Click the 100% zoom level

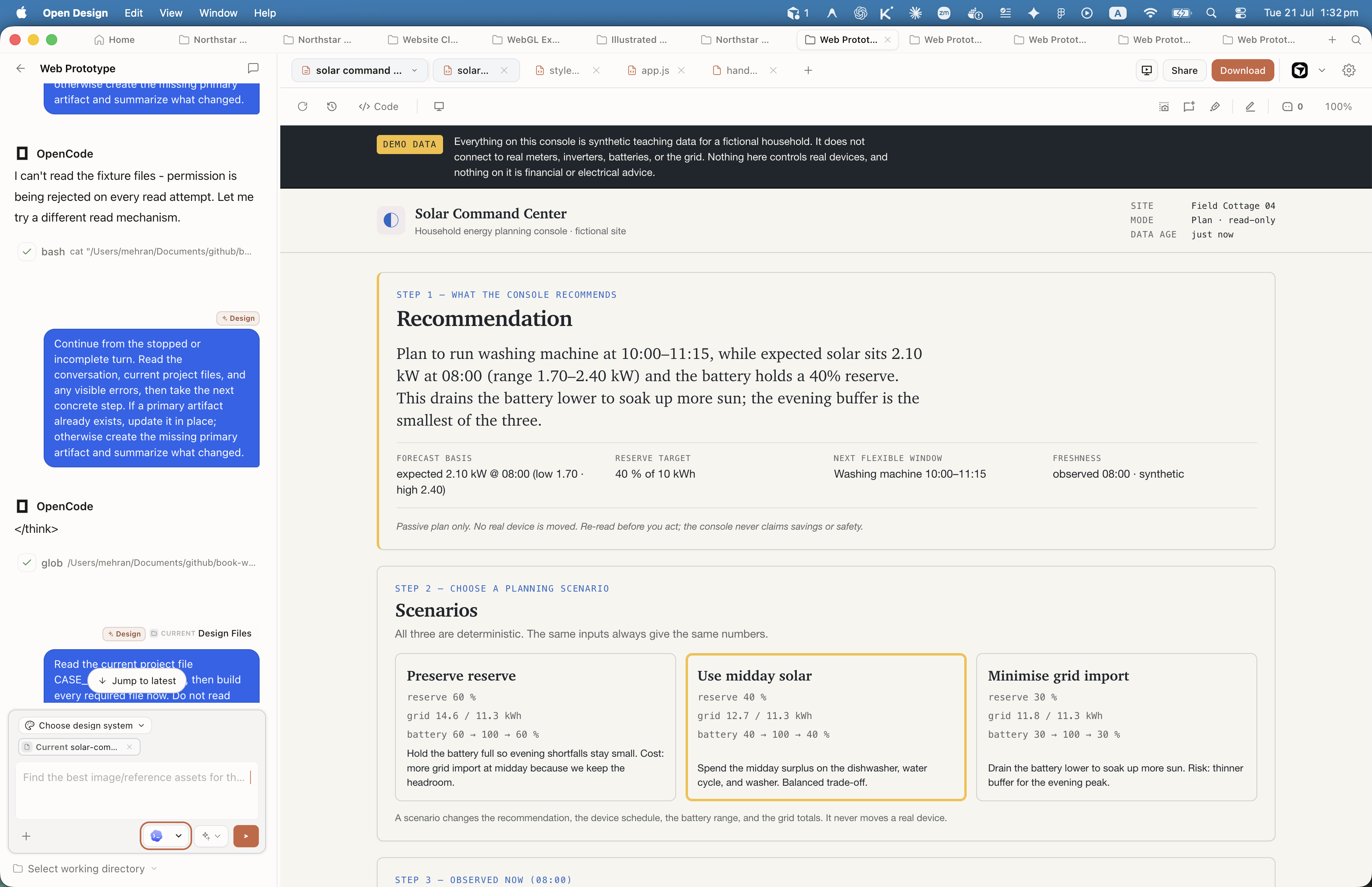1338,106
